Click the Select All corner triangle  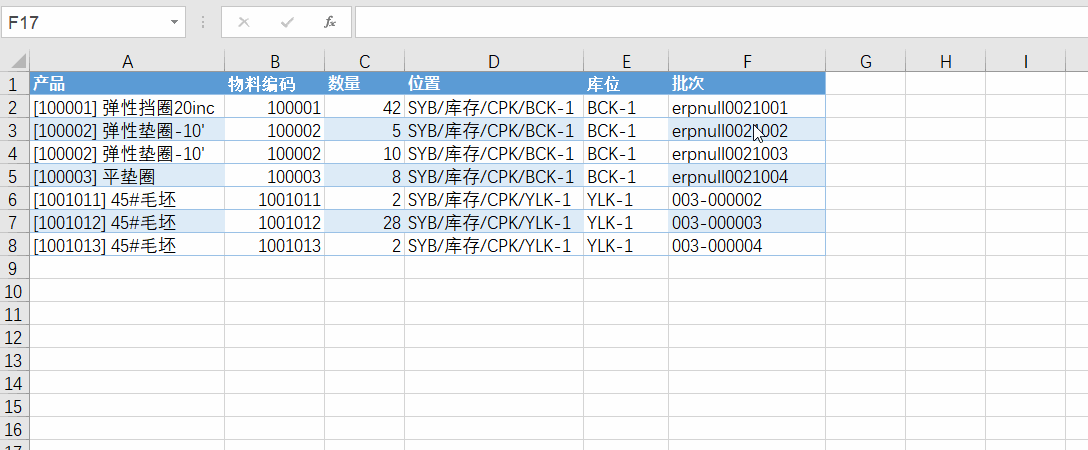[15, 62]
